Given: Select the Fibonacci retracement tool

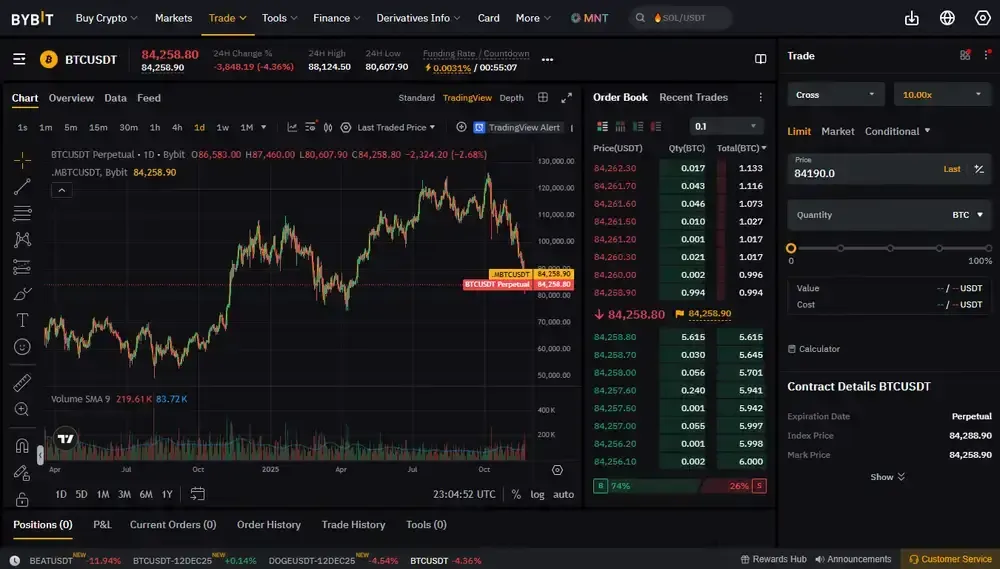Looking at the screenshot, I should (x=22, y=213).
